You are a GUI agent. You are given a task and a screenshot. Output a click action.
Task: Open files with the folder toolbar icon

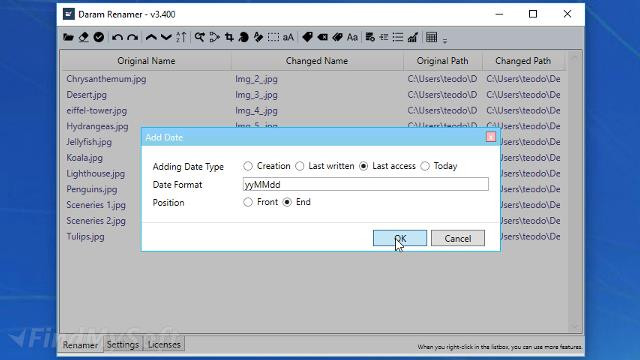tap(68, 38)
